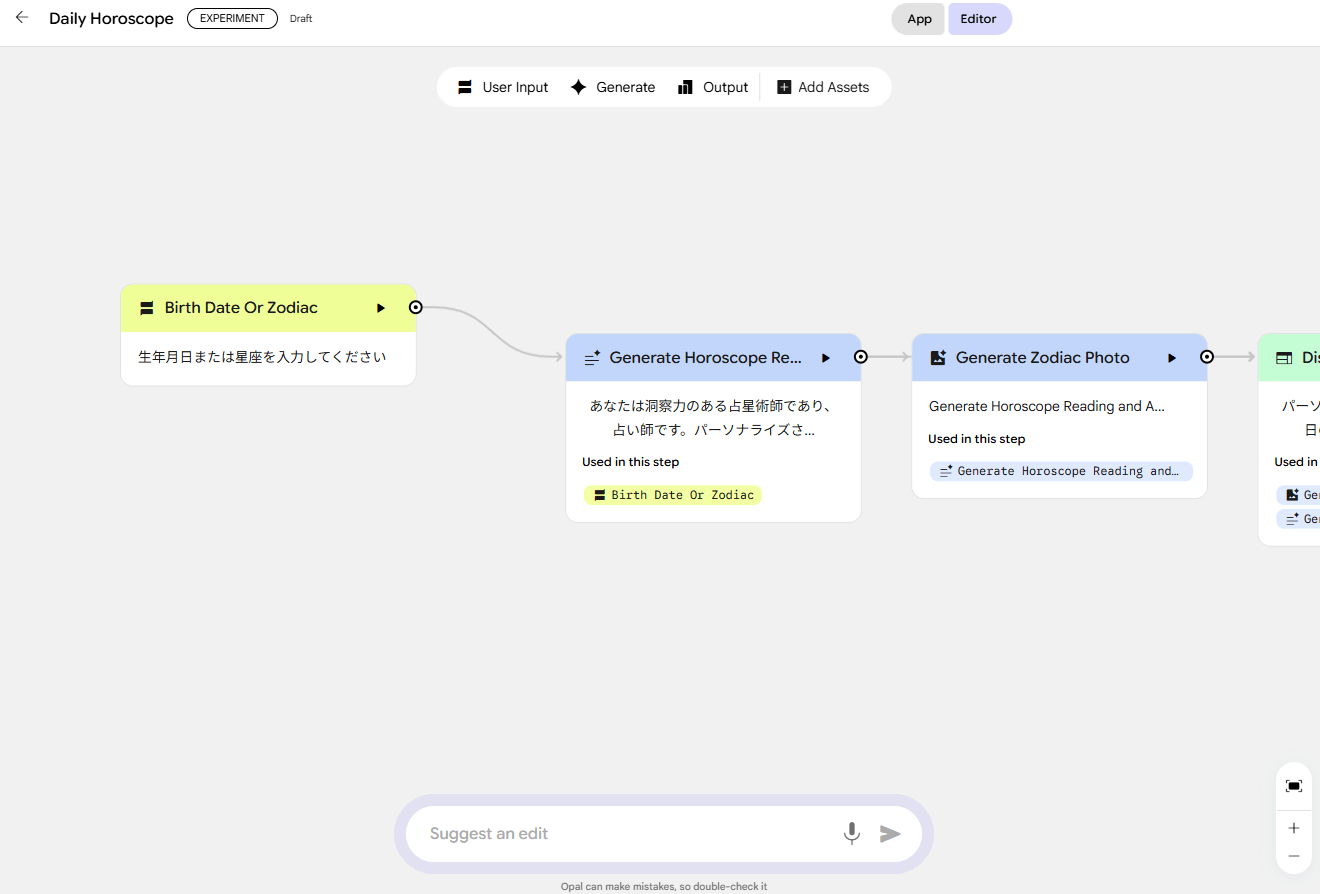Run the Birth Date Or Zodiac step

(x=381, y=308)
